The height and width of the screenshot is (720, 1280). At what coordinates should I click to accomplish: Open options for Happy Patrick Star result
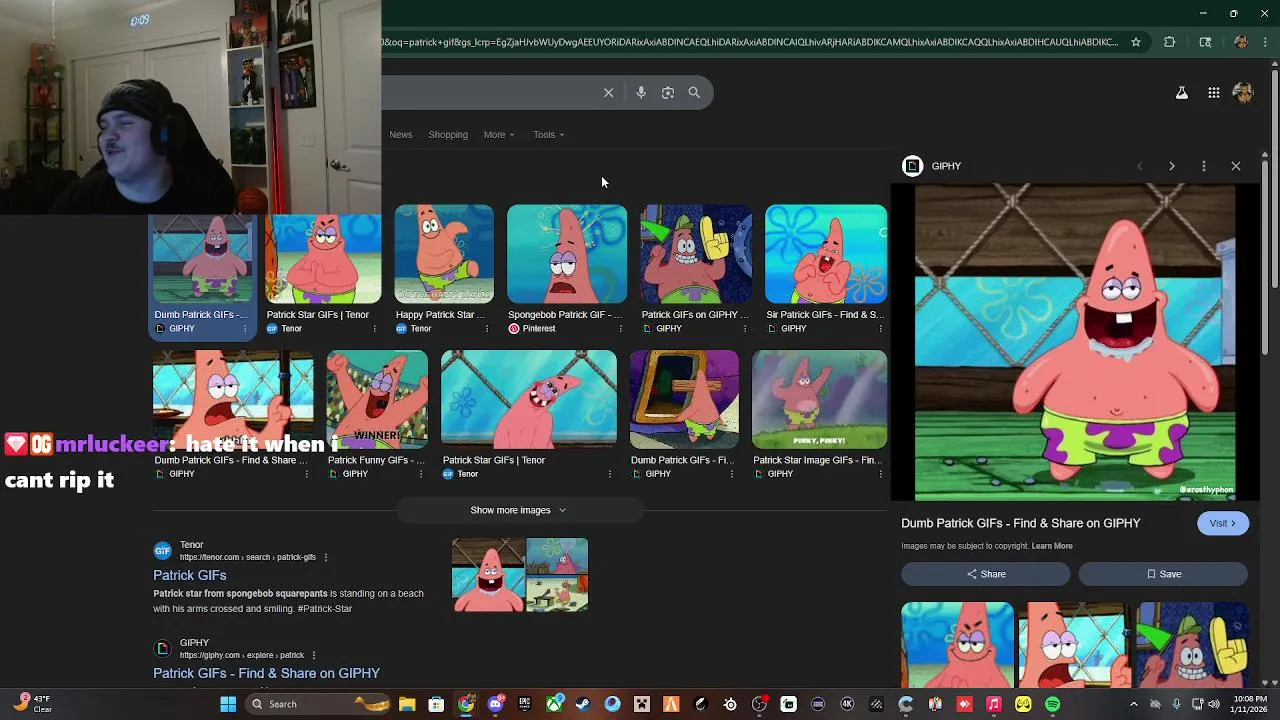click(x=488, y=329)
